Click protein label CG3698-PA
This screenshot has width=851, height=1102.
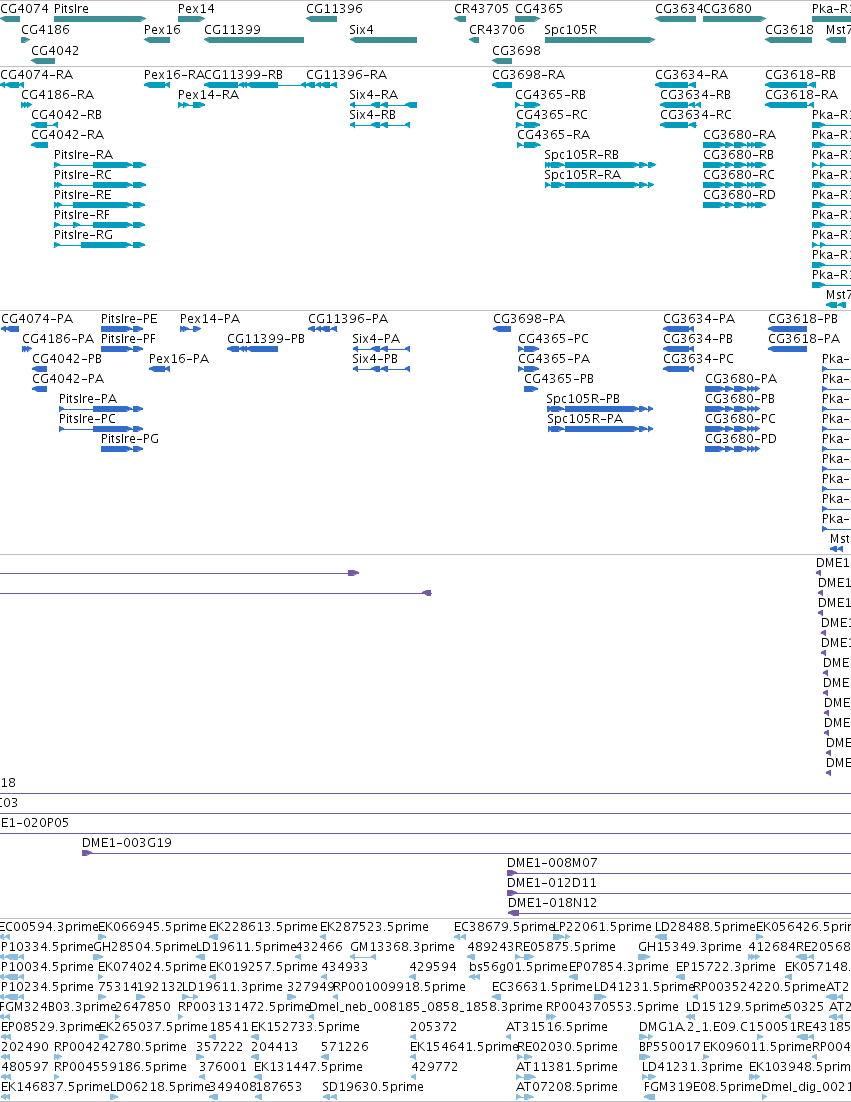point(528,318)
